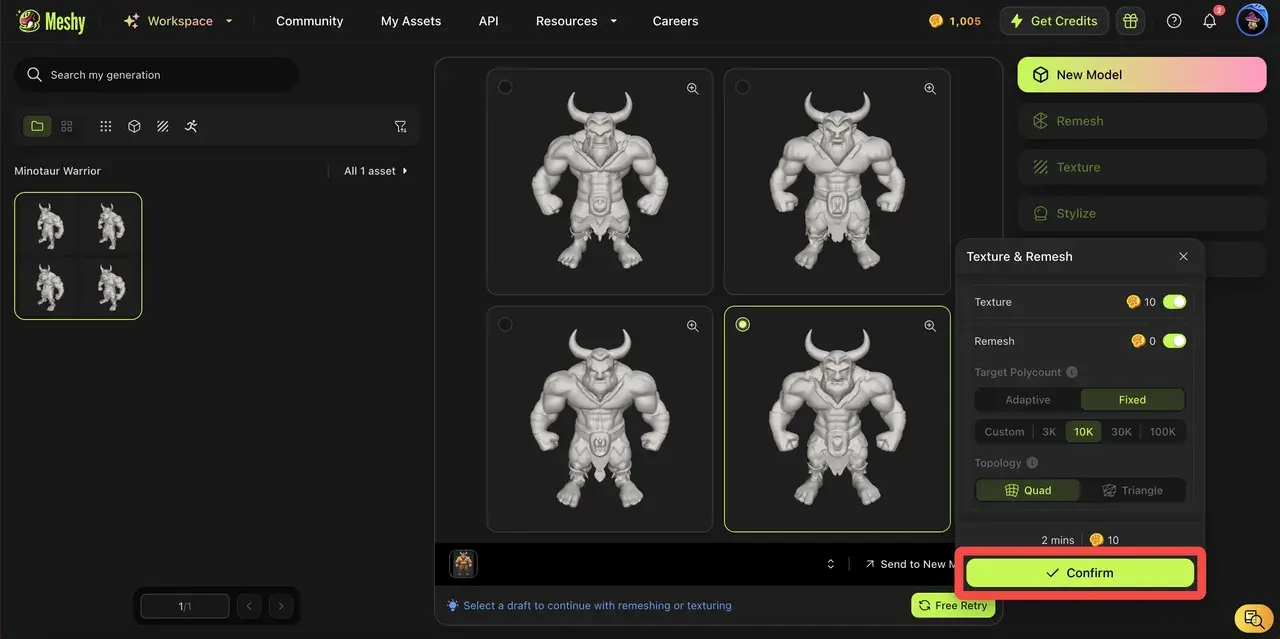Open the help question mark icon
Viewport: 1280px width, 639px height.
point(1174,21)
